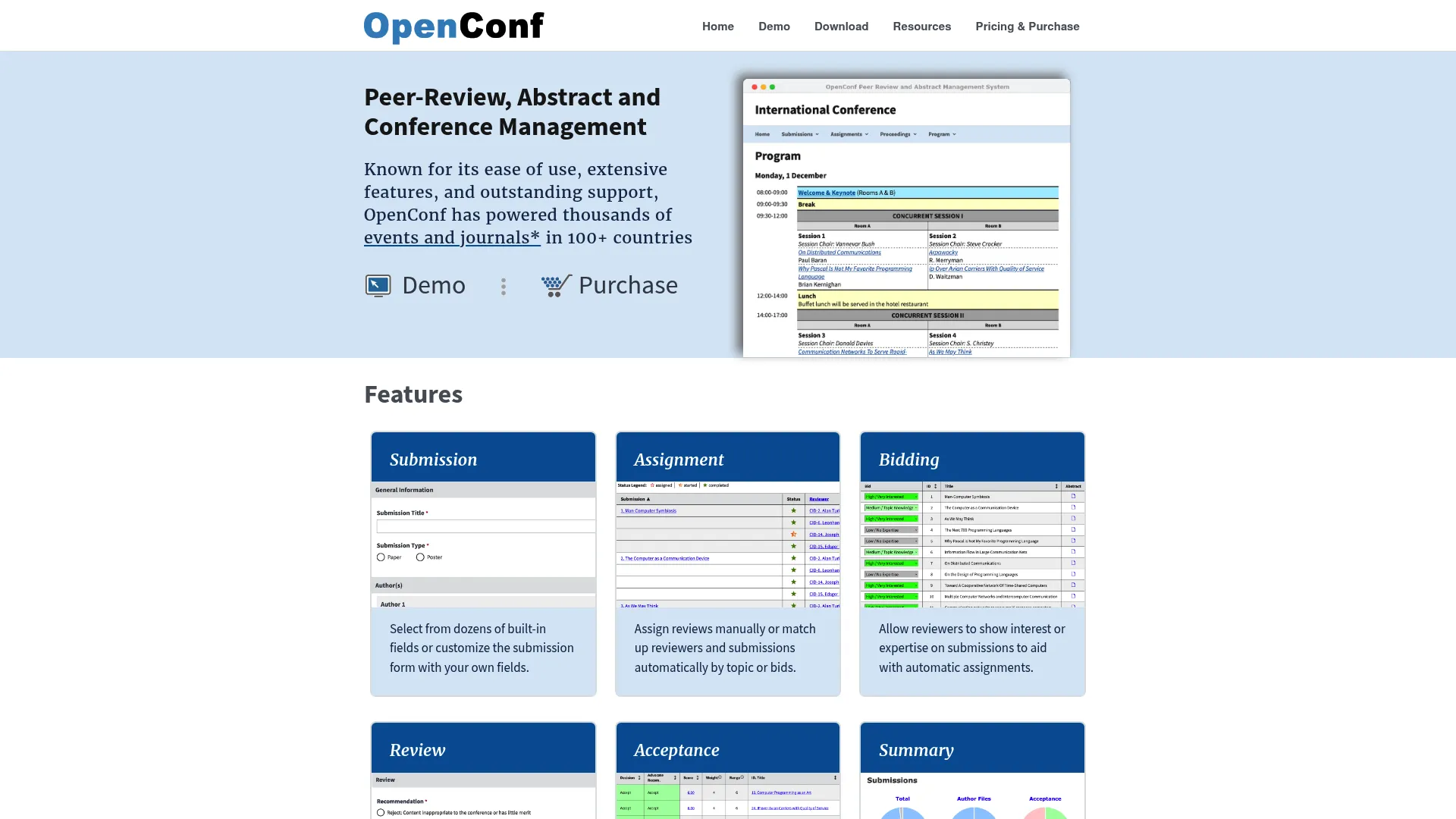This screenshot has width=1456, height=819.
Task: Click the large Purchase hero link
Action: click(628, 285)
